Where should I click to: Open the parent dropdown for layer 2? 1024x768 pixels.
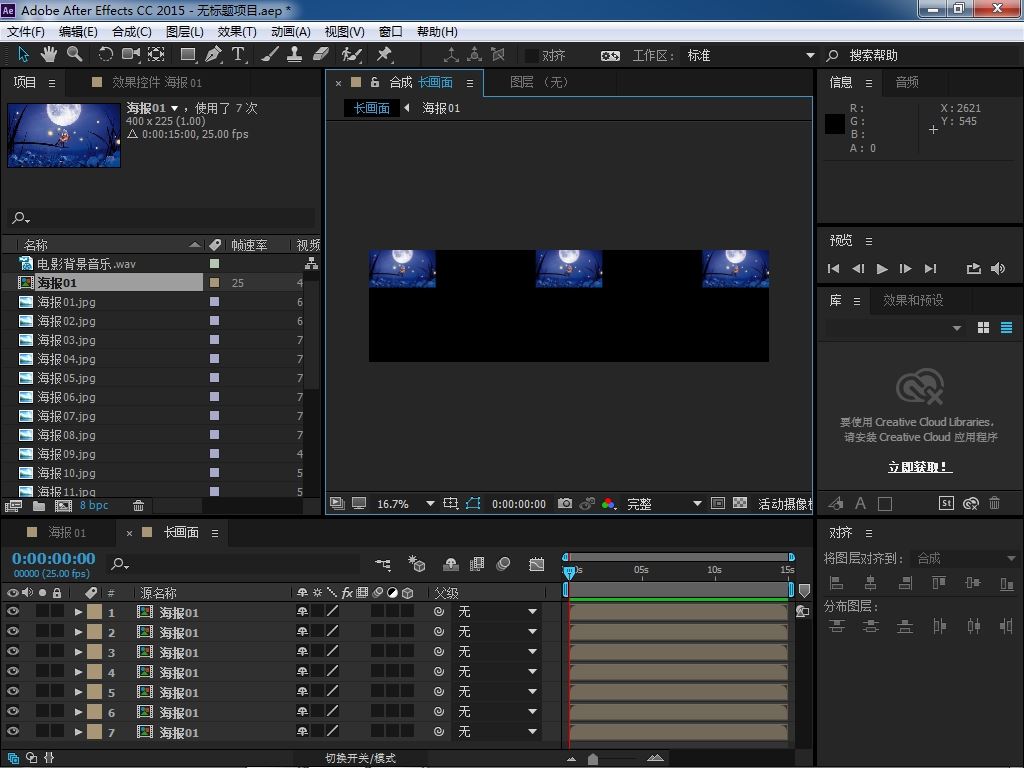[x=498, y=632]
